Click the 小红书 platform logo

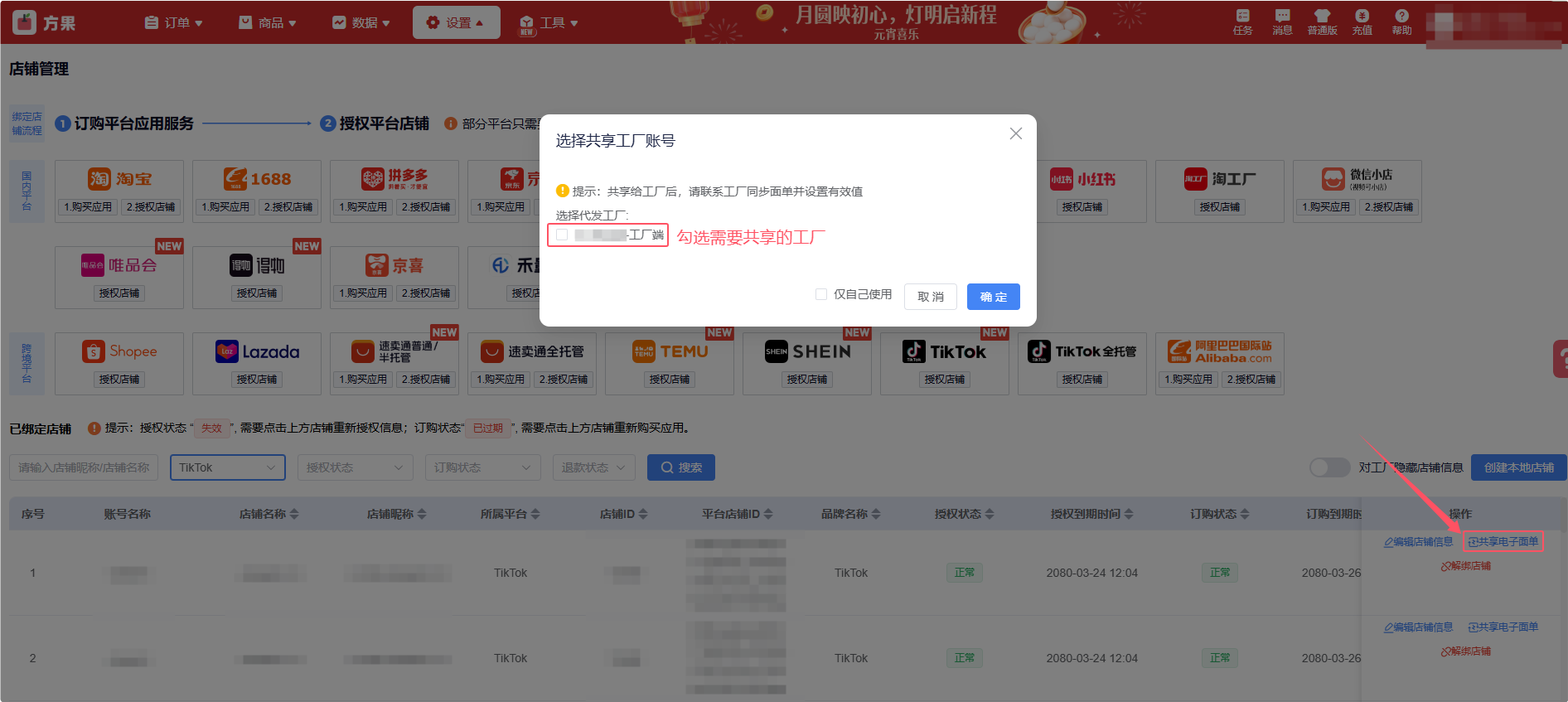(1082, 179)
